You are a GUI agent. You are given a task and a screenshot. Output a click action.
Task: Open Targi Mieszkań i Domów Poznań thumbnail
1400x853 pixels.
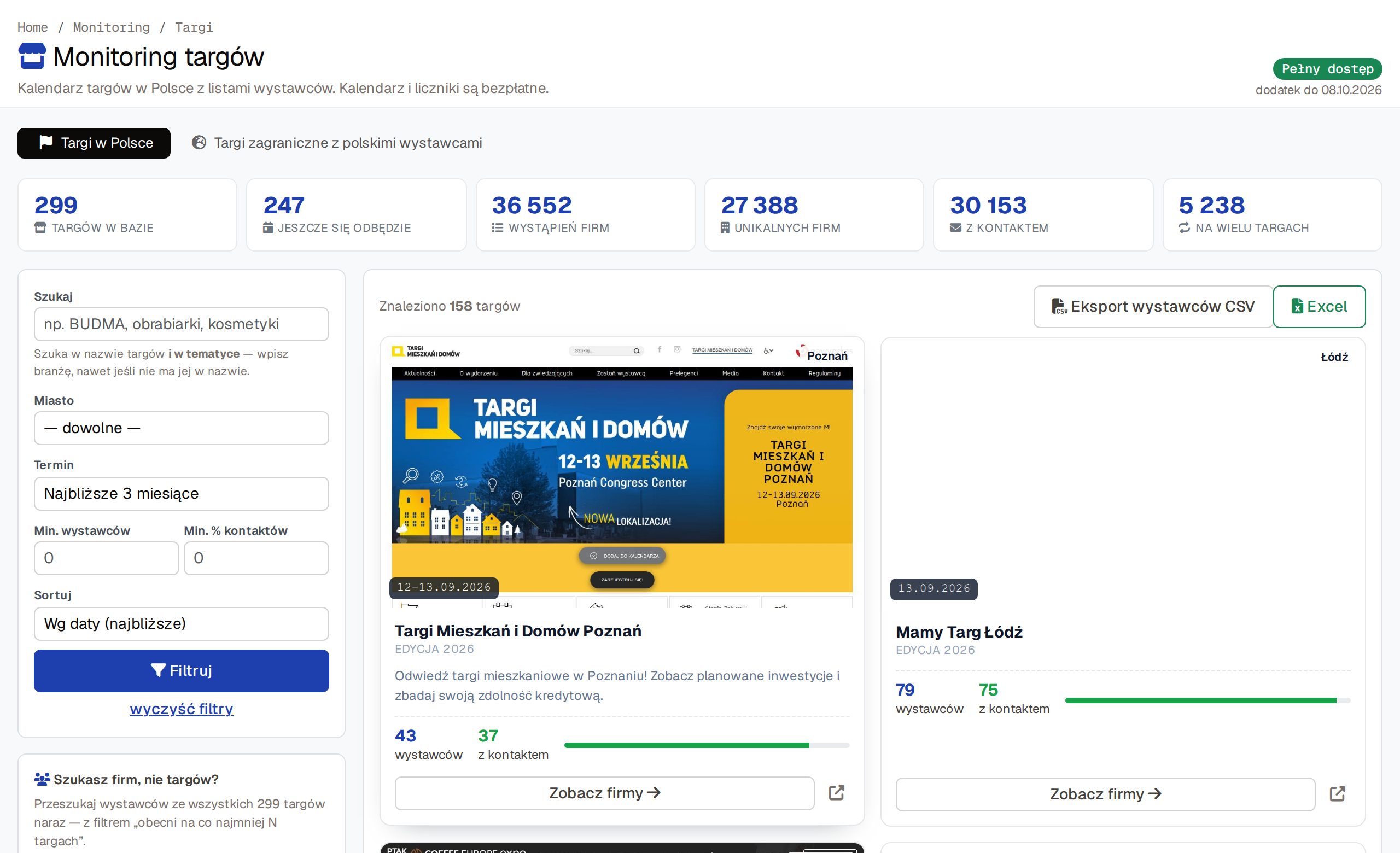622,472
